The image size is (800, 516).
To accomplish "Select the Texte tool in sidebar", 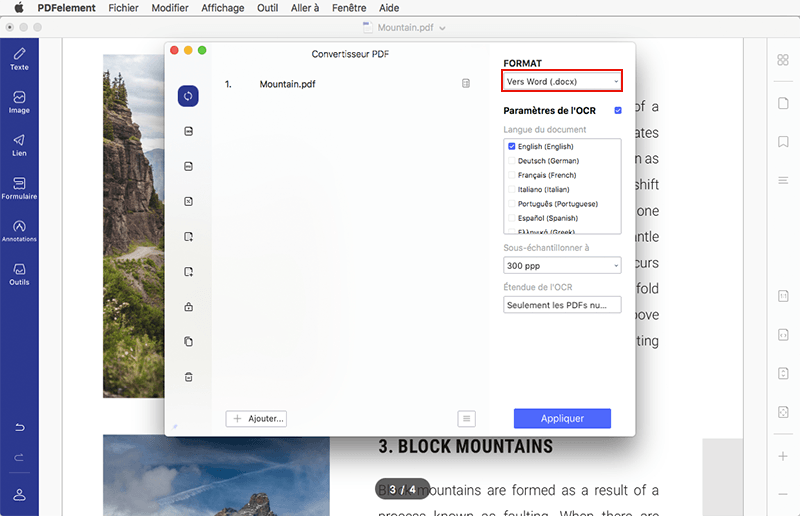I will tap(19, 59).
